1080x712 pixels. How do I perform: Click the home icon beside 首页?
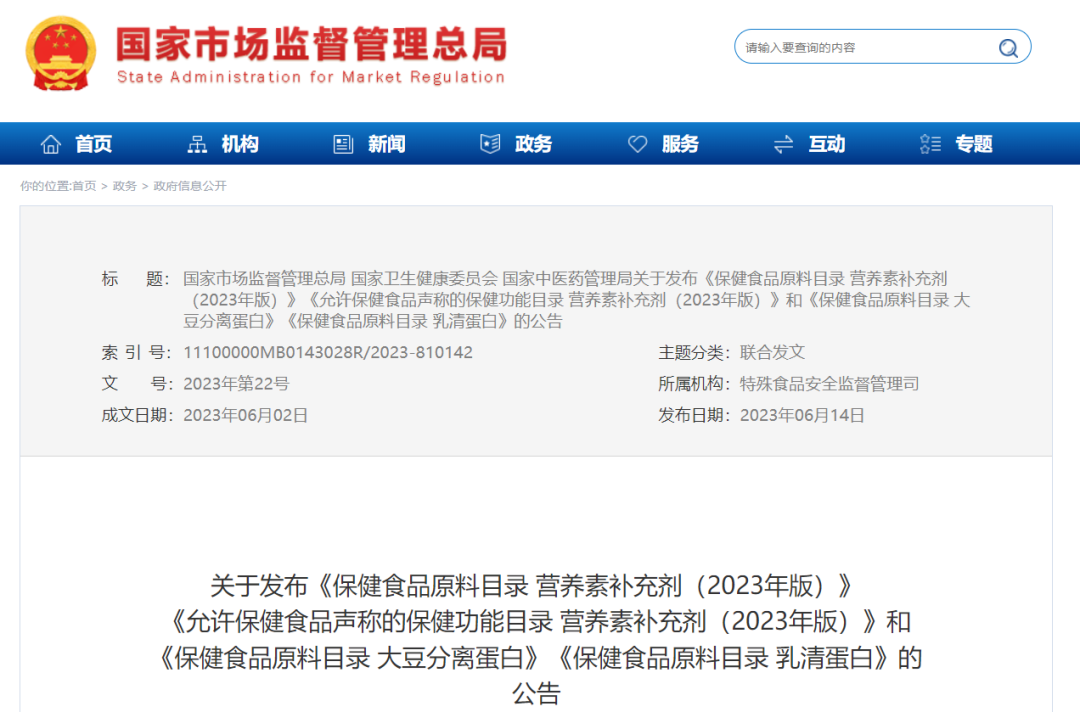pyautogui.click(x=50, y=144)
